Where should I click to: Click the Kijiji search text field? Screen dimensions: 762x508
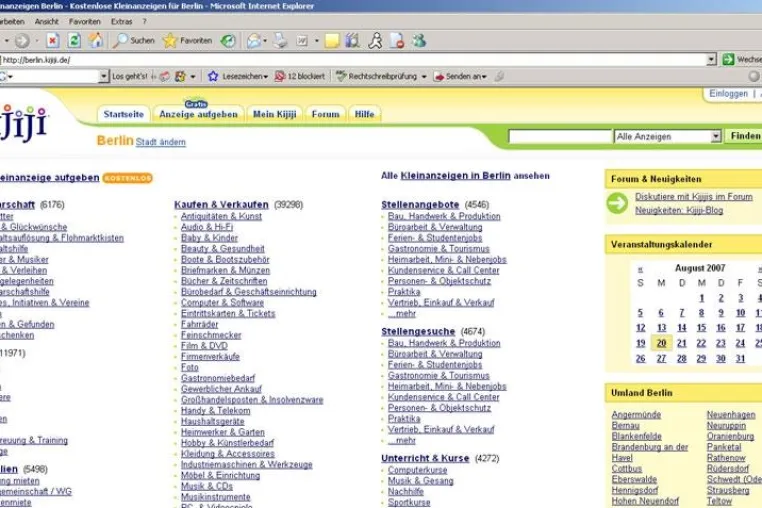point(559,137)
